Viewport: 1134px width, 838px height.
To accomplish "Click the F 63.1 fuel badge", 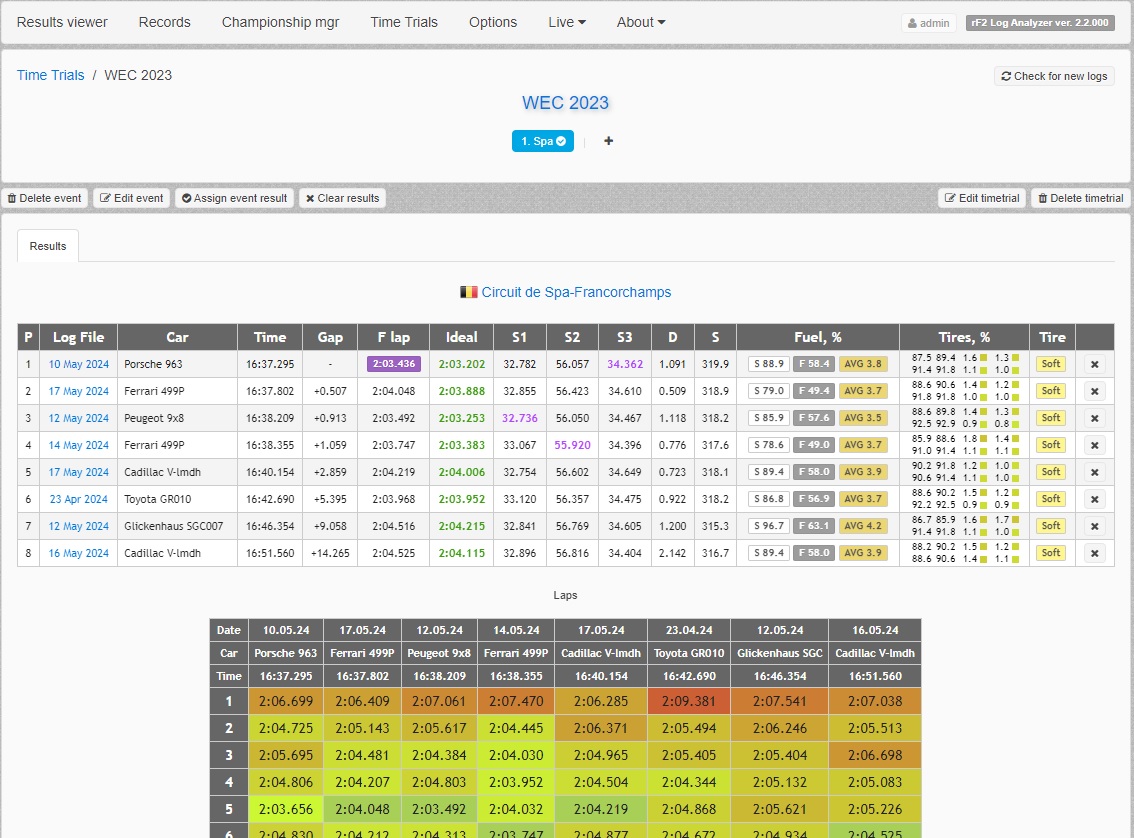I will tap(814, 526).
